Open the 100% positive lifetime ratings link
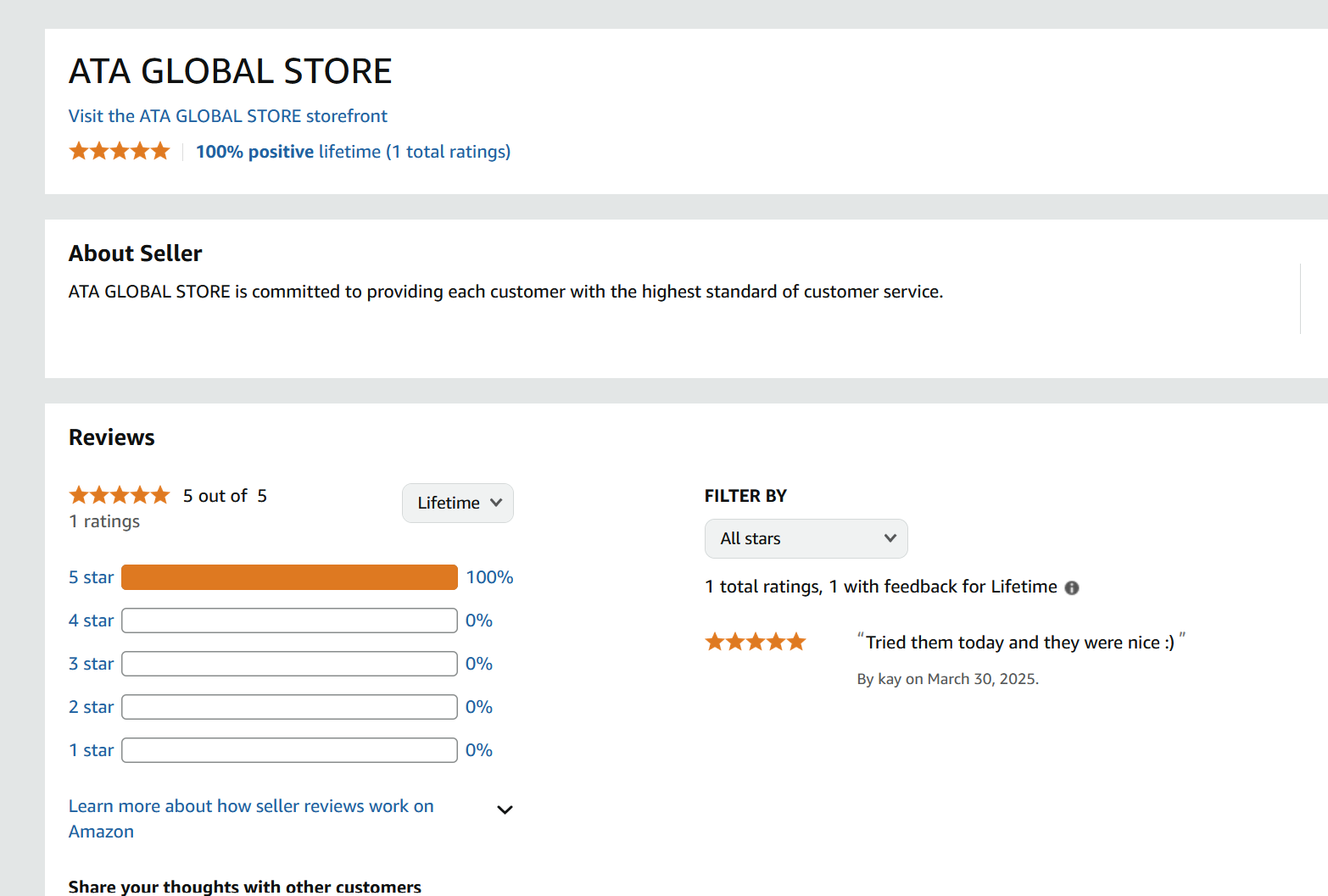The width and height of the screenshot is (1328, 896). coord(353,152)
